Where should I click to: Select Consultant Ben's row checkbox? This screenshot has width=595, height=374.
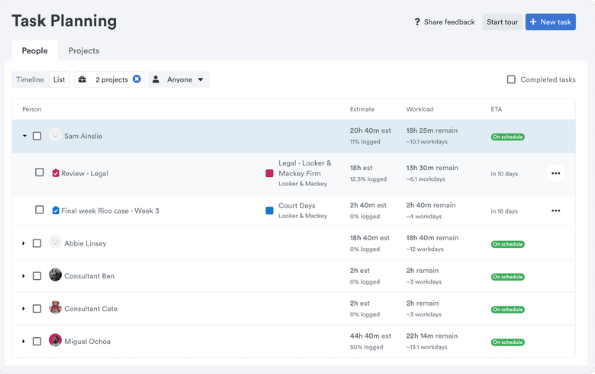tap(37, 276)
